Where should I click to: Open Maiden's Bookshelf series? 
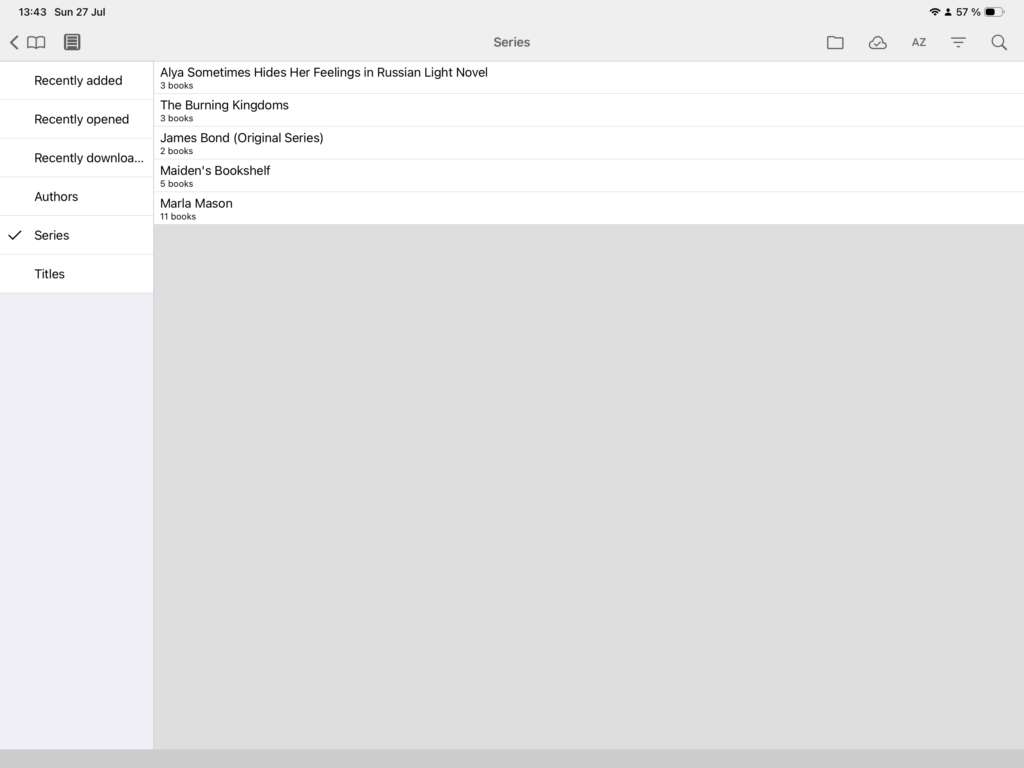pyautogui.click(x=588, y=176)
